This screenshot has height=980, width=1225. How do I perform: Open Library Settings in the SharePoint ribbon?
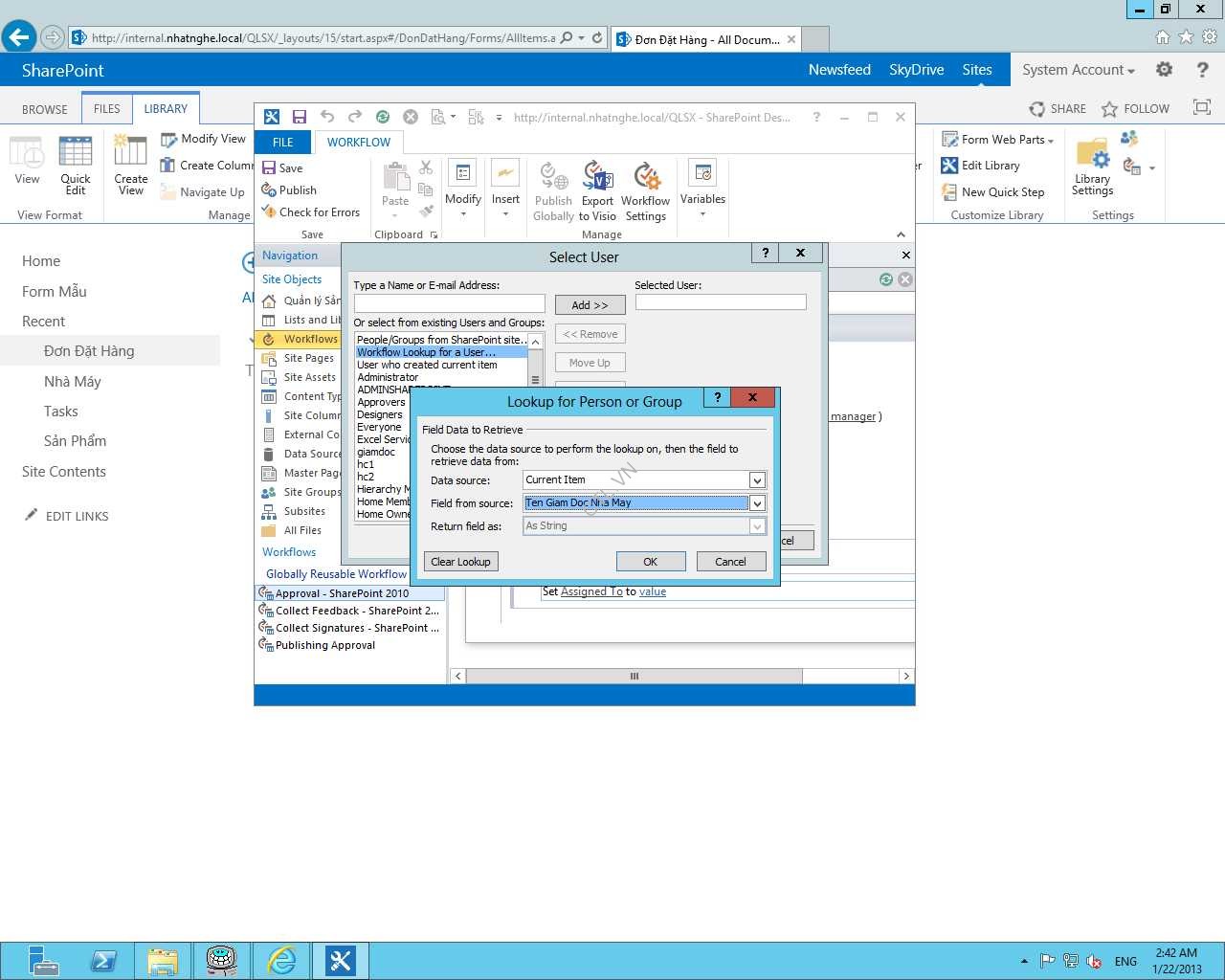coord(1092,167)
